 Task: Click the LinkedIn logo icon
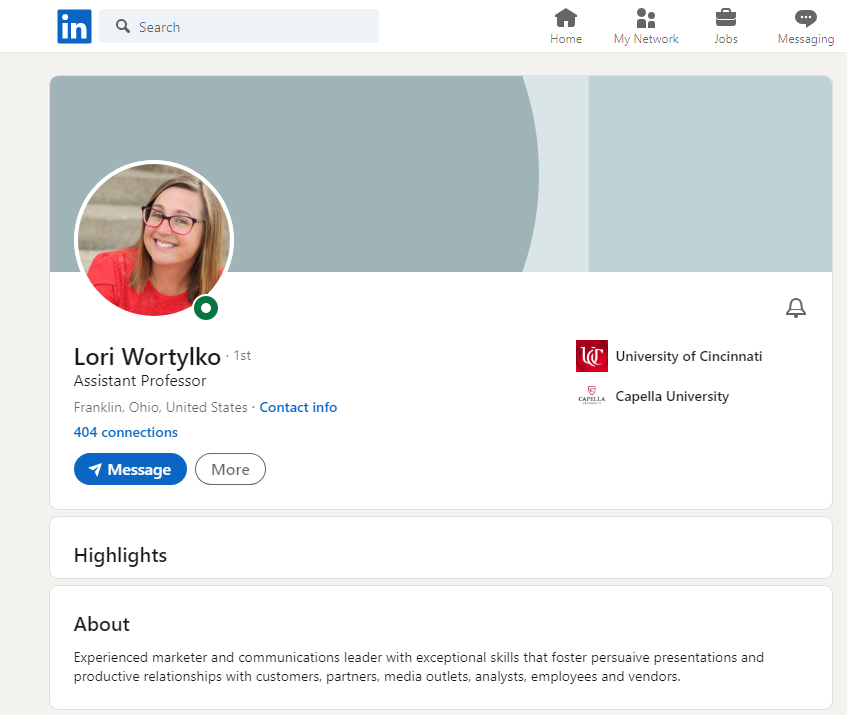[x=75, y=26]
